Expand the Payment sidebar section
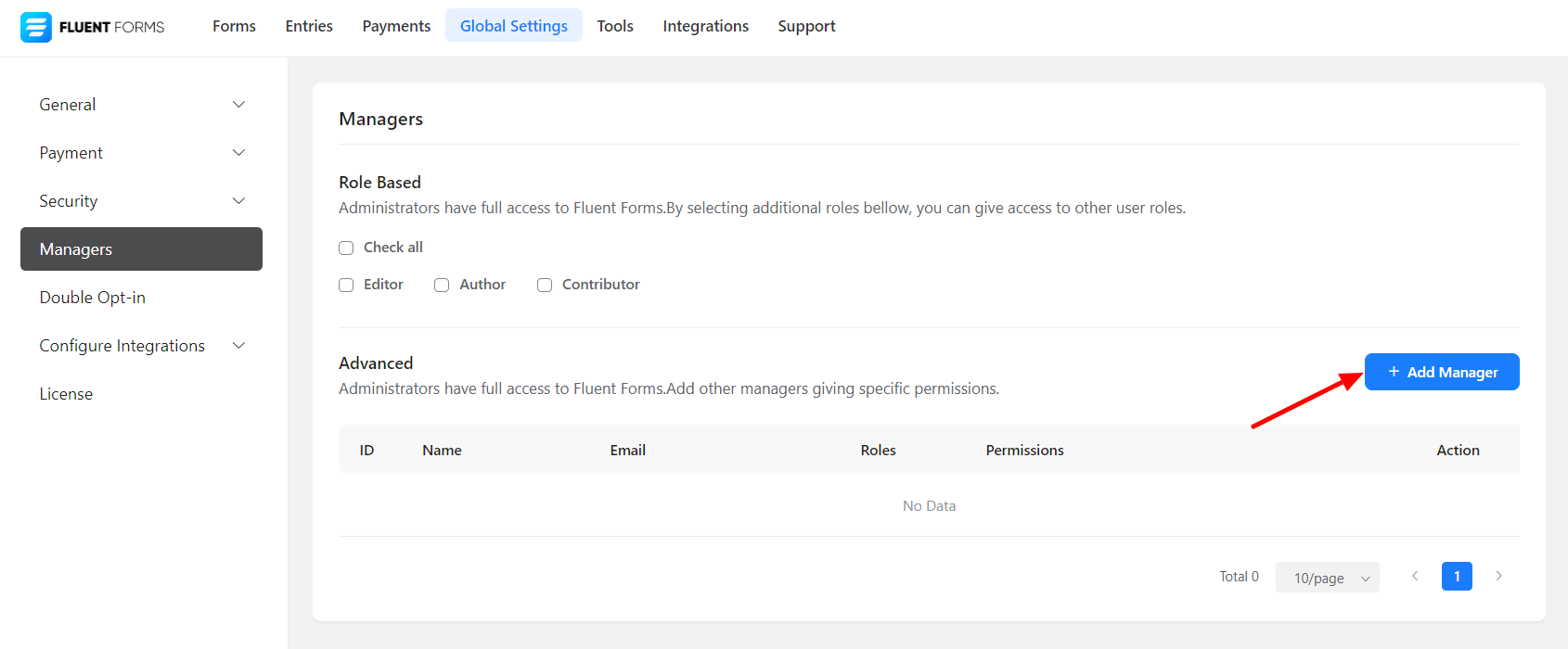The height and width of the screenshot is (649, 1568). pos(141,153)
